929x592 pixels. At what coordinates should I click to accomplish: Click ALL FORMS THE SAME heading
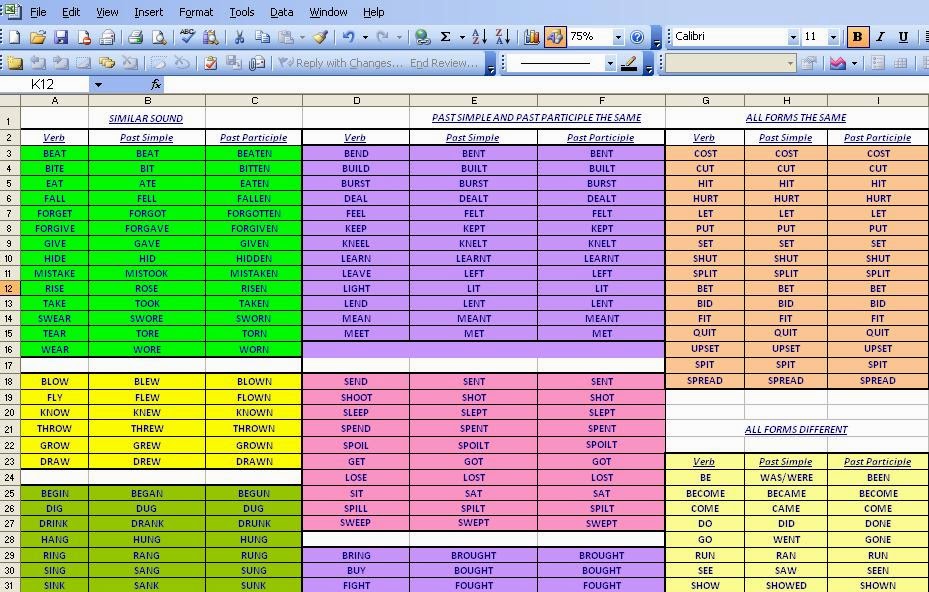[x=796, y=118]
